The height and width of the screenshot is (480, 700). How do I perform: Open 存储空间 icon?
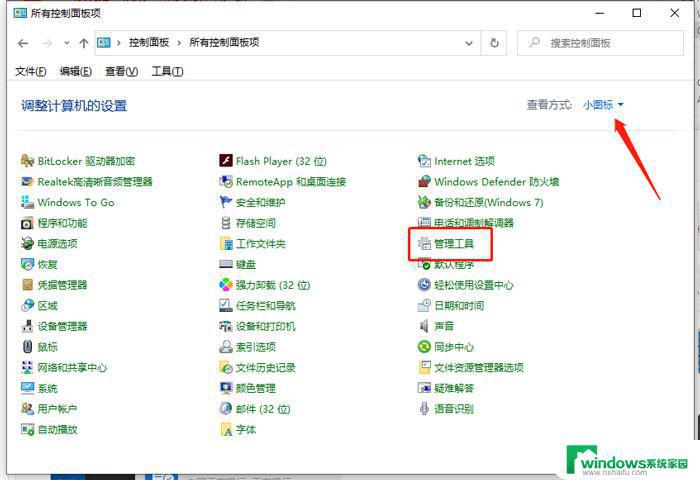pyautogui.click(x=226, y=223)
